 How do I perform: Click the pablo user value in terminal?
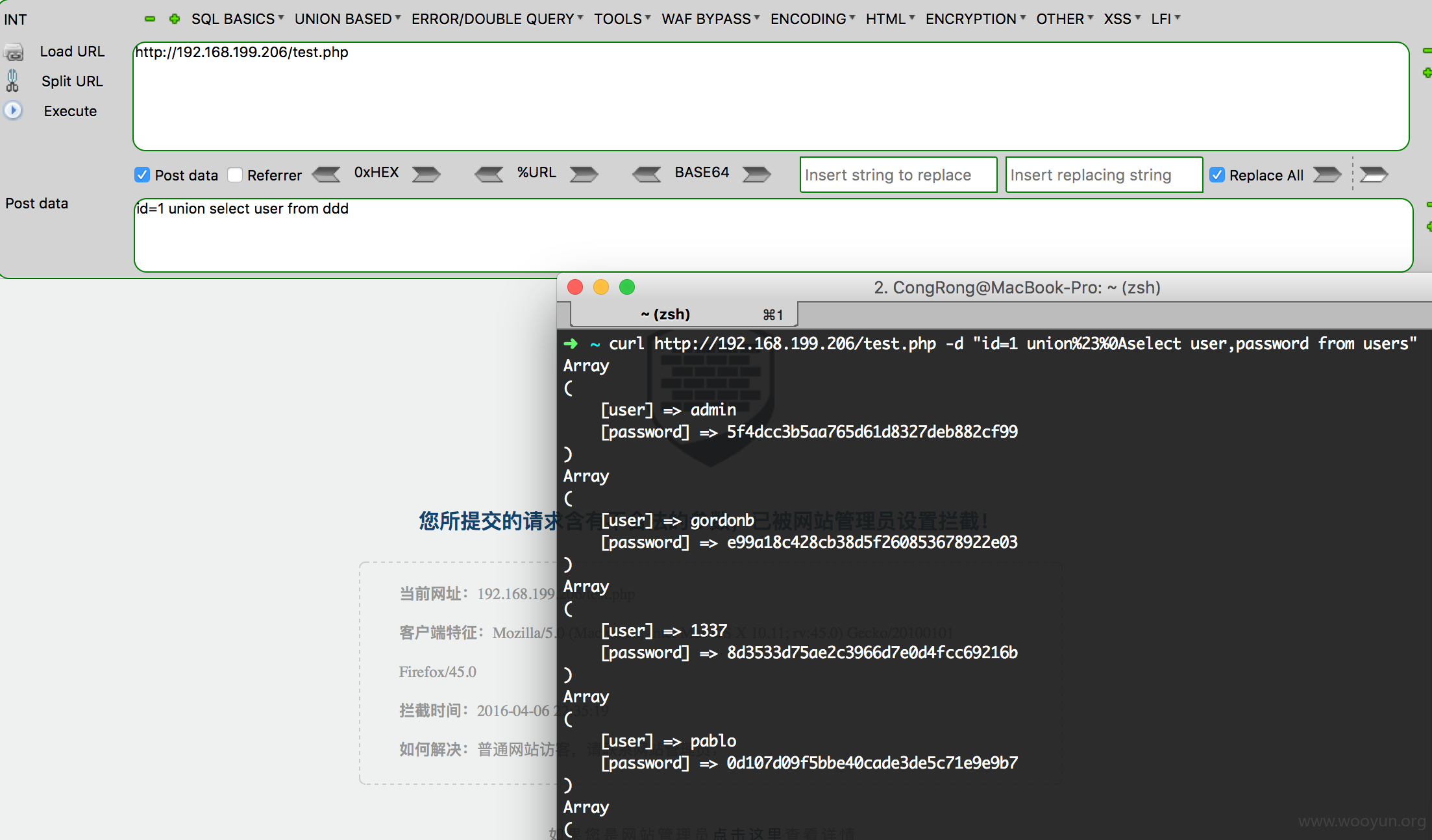click(713, 741)
